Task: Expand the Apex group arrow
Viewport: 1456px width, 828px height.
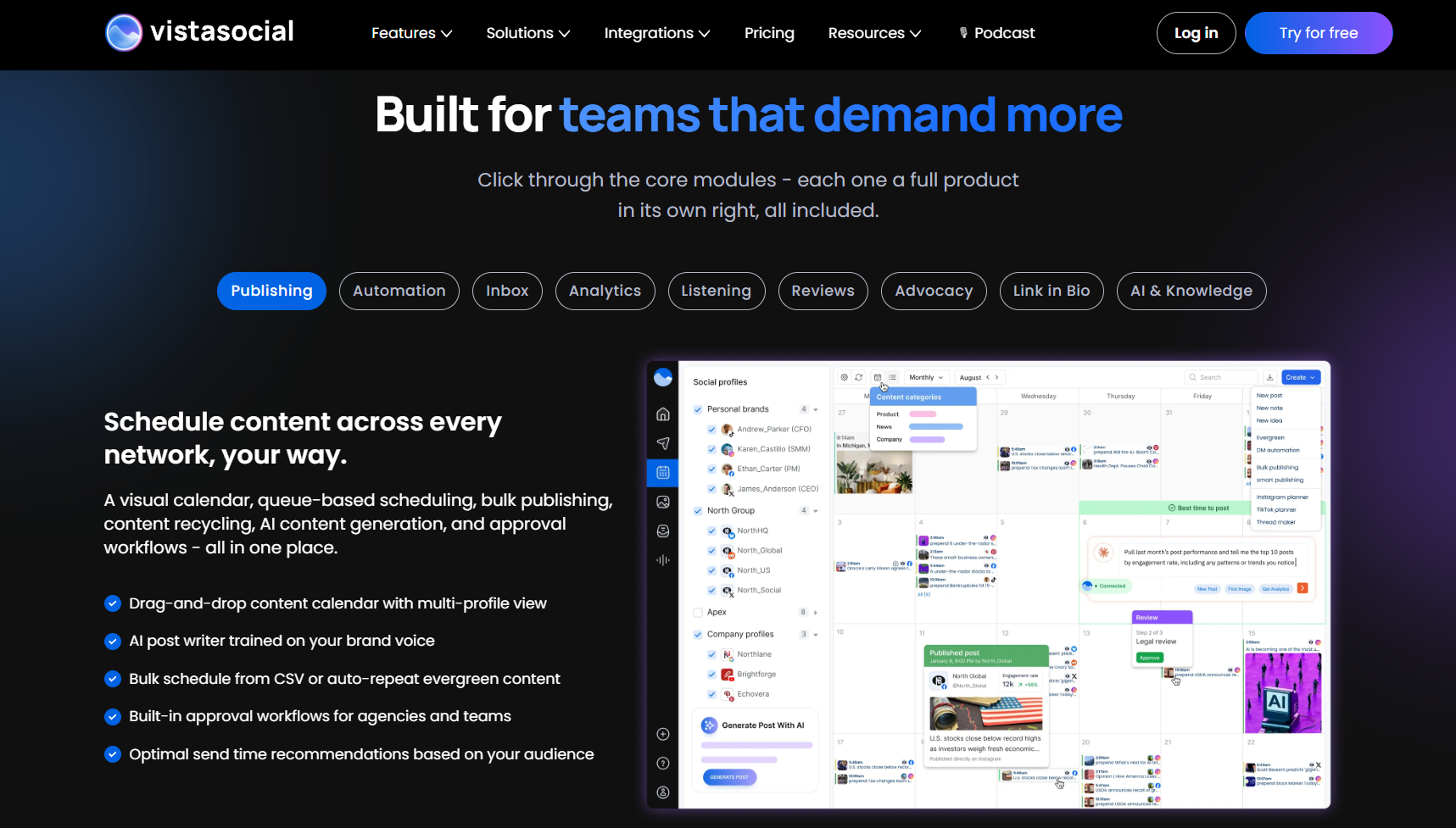Action: [816, 612]
